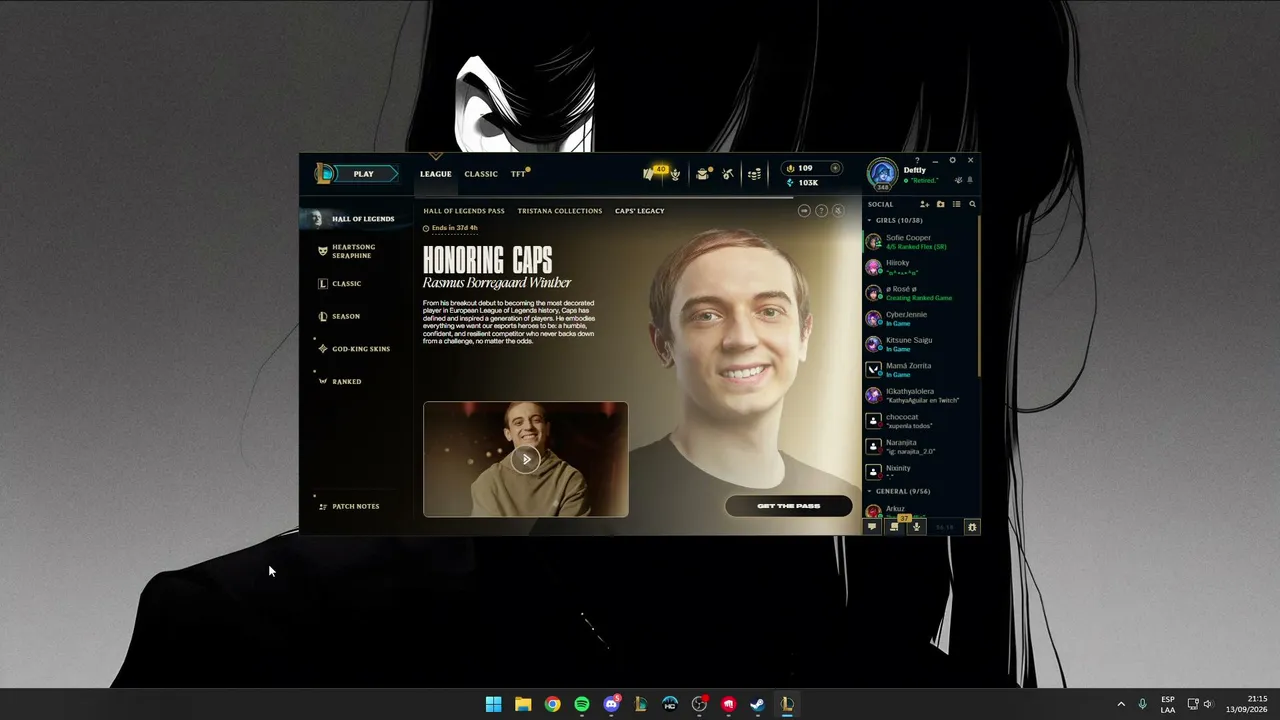Click the question mark circle above the Caps portrait

pos(821,211)
